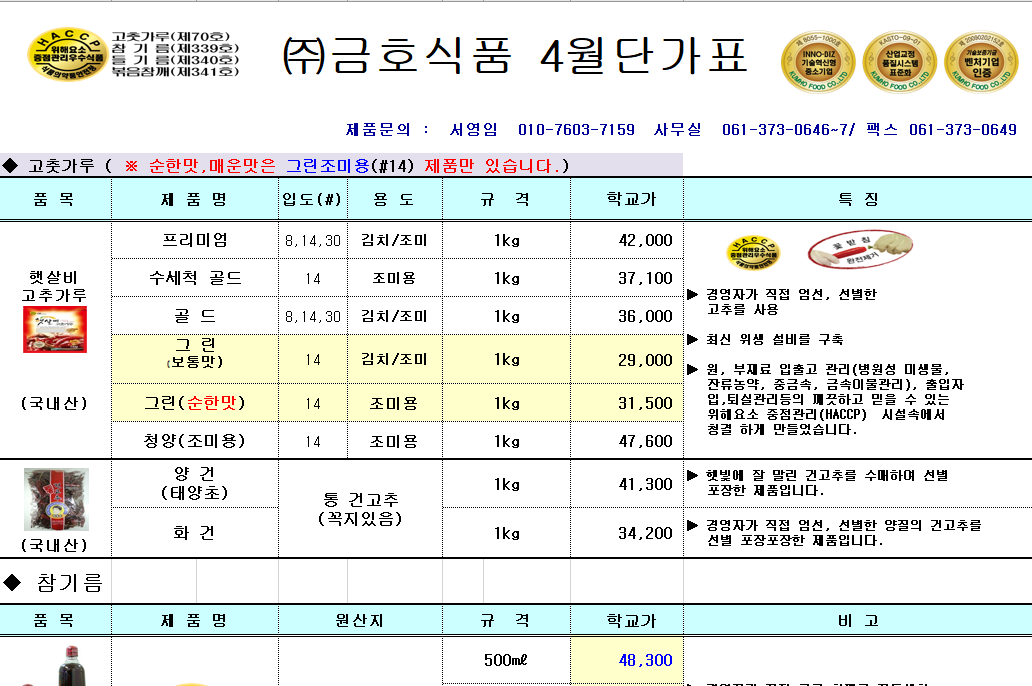1032x686 pixels.
Task: Click the 조미용 cell in the 수세척 골드 row
Action: point(394,278)
